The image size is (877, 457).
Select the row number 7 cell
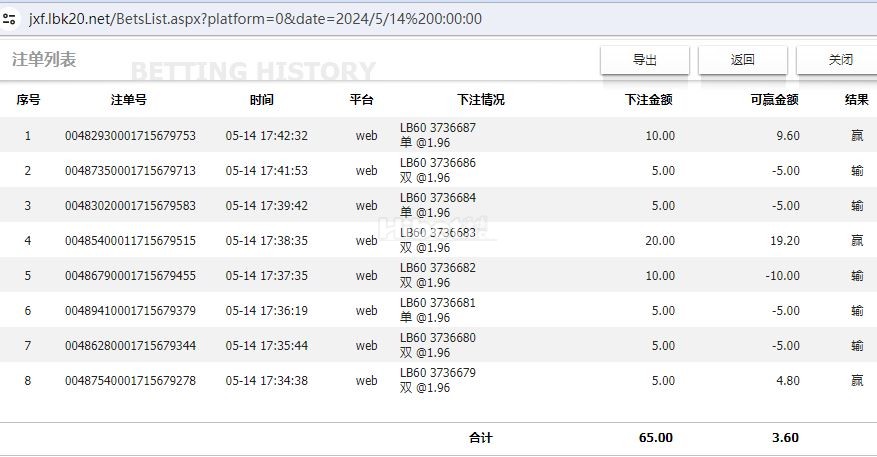pos(27,346)
